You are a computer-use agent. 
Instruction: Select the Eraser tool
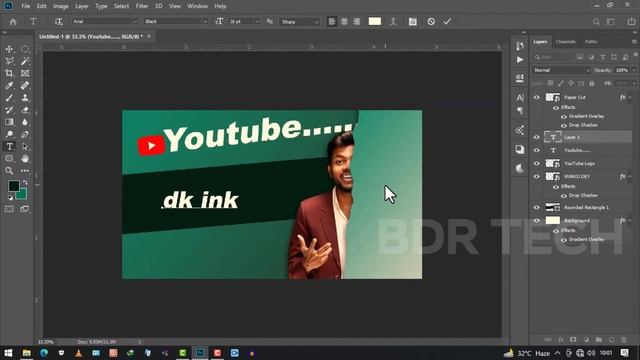click(x=25, y=110)
